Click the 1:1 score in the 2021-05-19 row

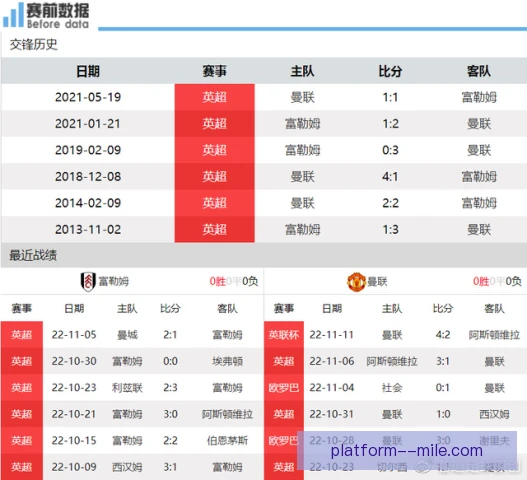click(390, 97)
